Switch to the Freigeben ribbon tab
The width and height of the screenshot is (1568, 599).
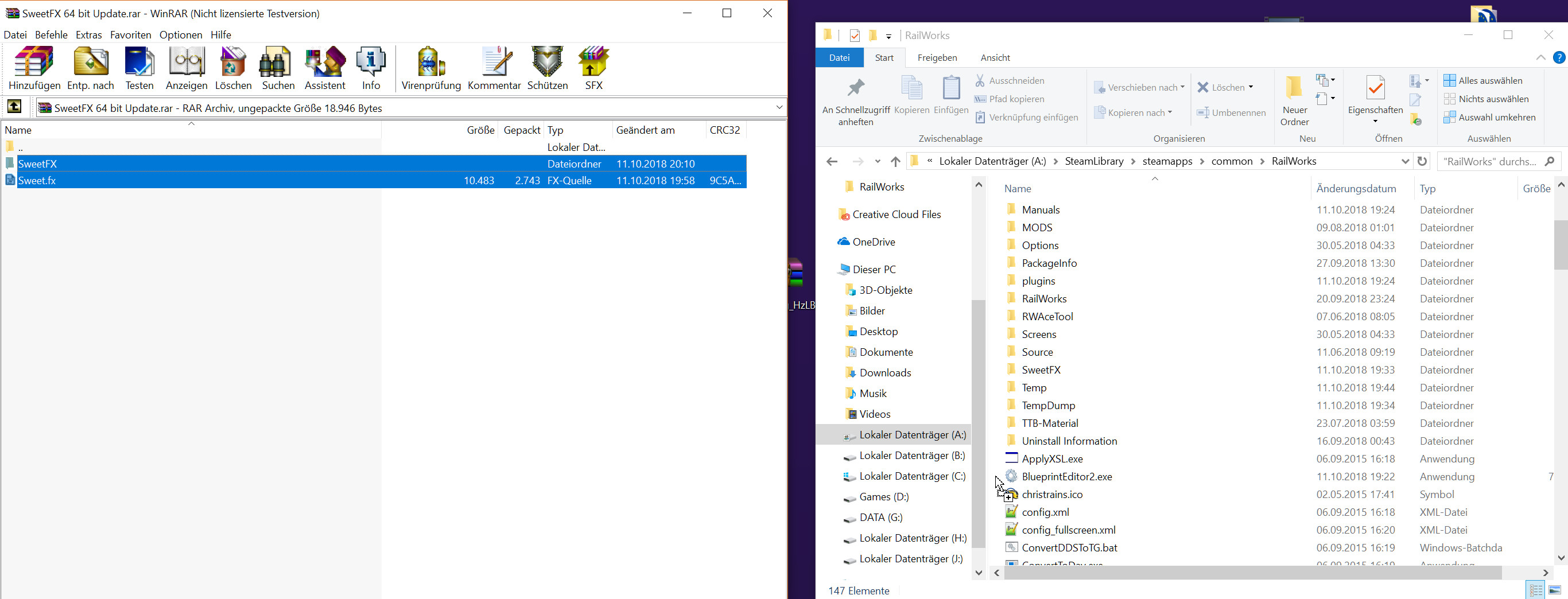(x=937, y=57)
